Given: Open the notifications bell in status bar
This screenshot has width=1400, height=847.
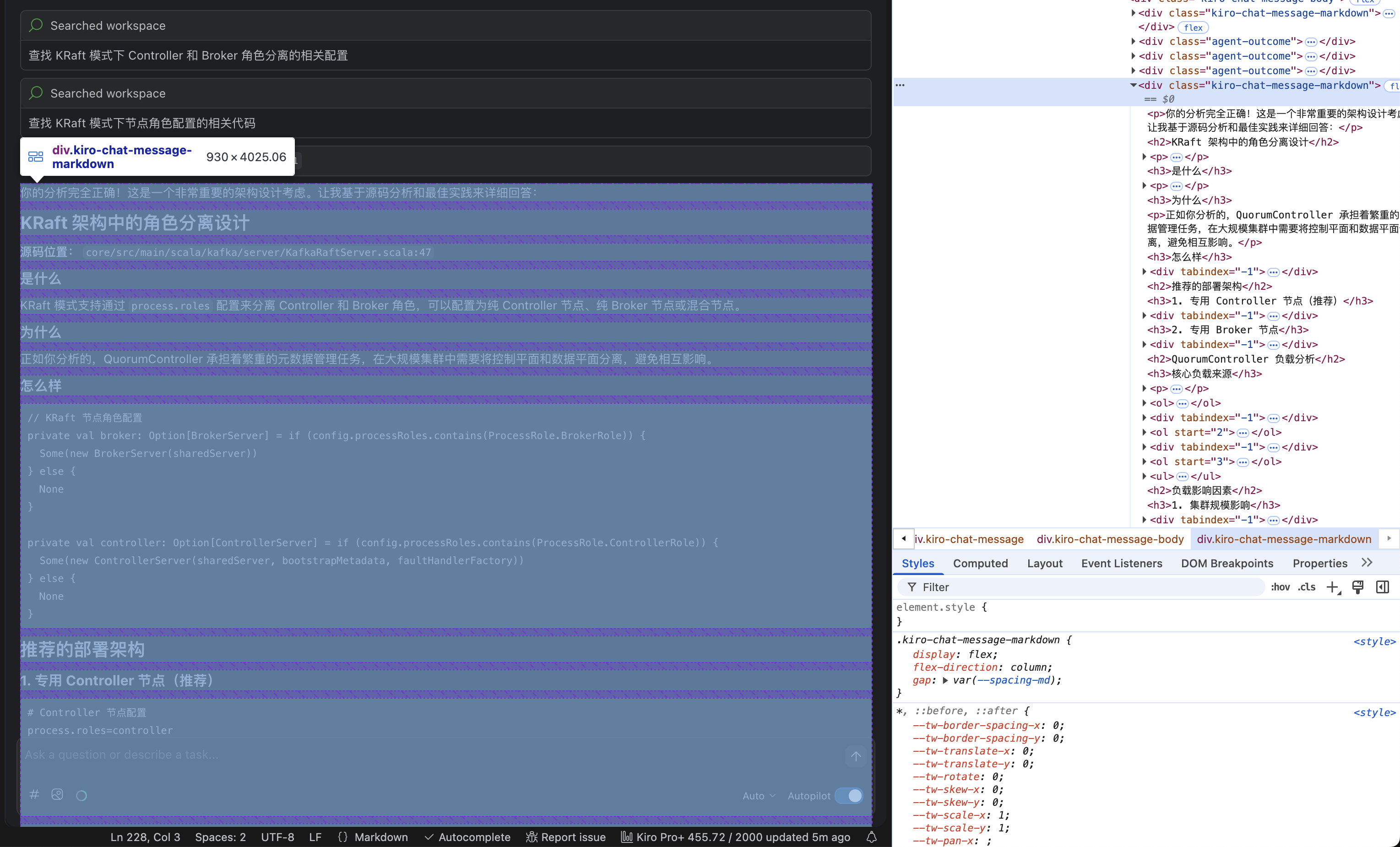Looking at the screenshot, I should click(x=872, y=837).
